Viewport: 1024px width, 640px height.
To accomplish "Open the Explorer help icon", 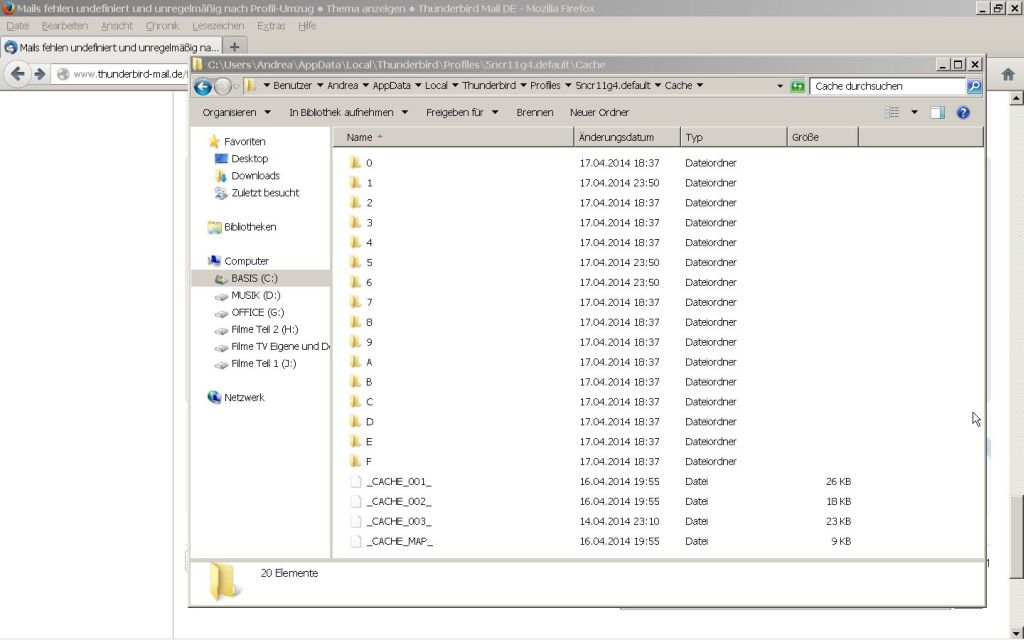I will coord(963,113).
